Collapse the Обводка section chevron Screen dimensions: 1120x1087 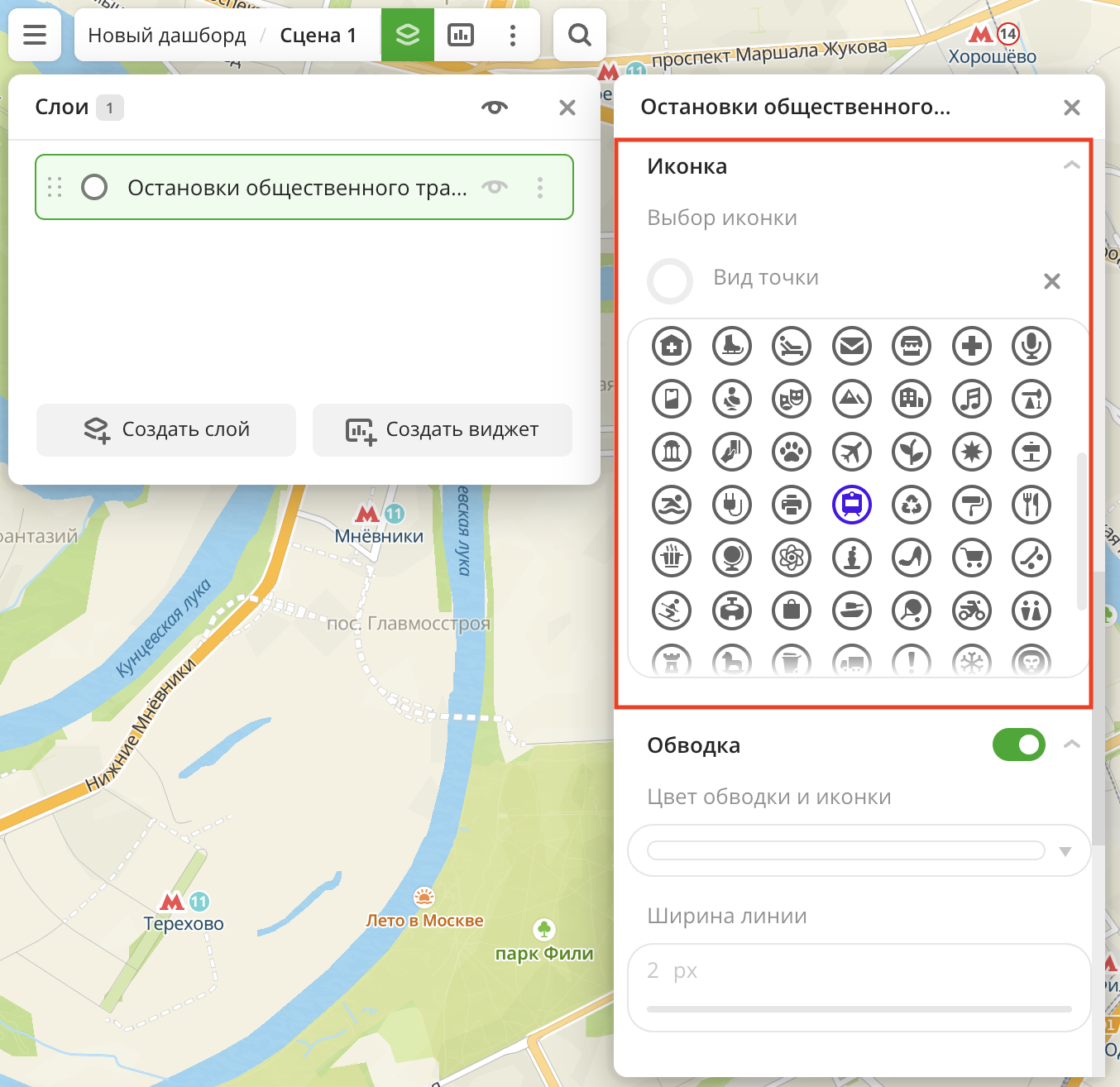(x=1071, y=745)
